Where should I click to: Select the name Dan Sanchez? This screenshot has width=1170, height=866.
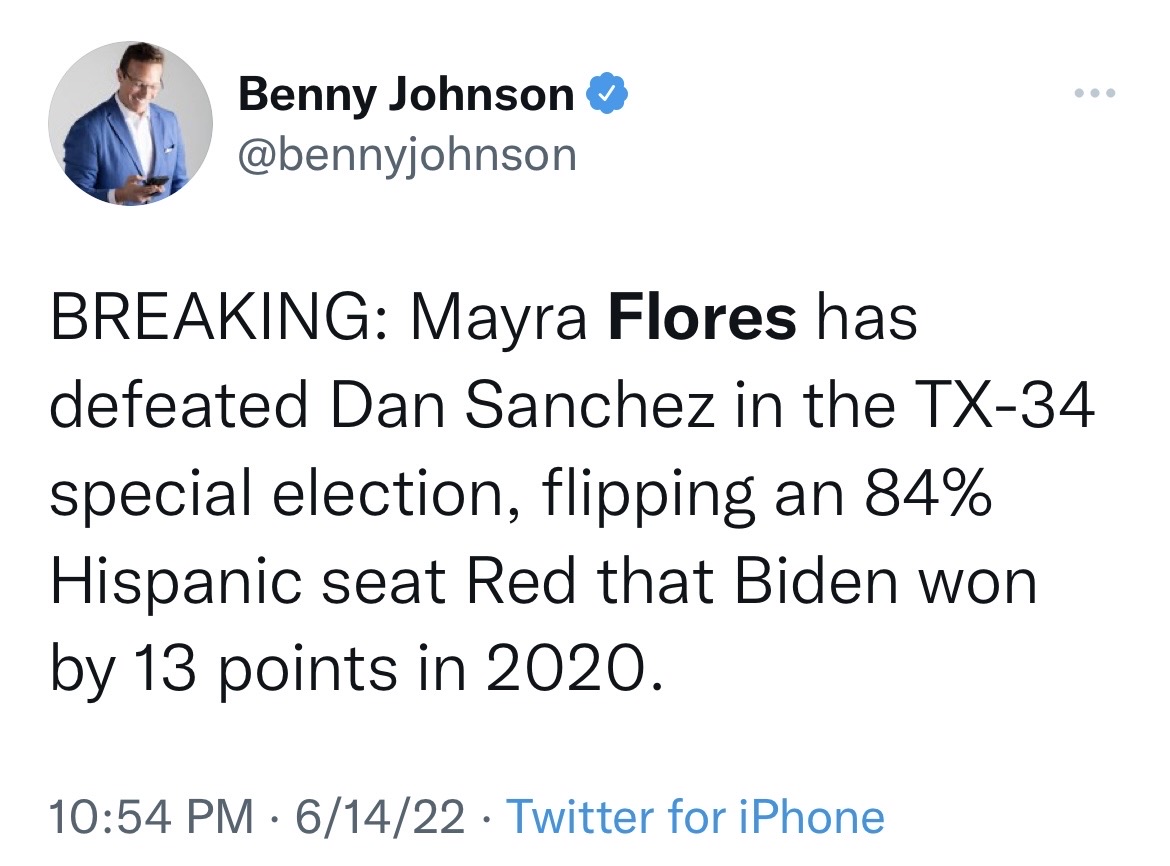pyautogui.click(x=522, y=404)
